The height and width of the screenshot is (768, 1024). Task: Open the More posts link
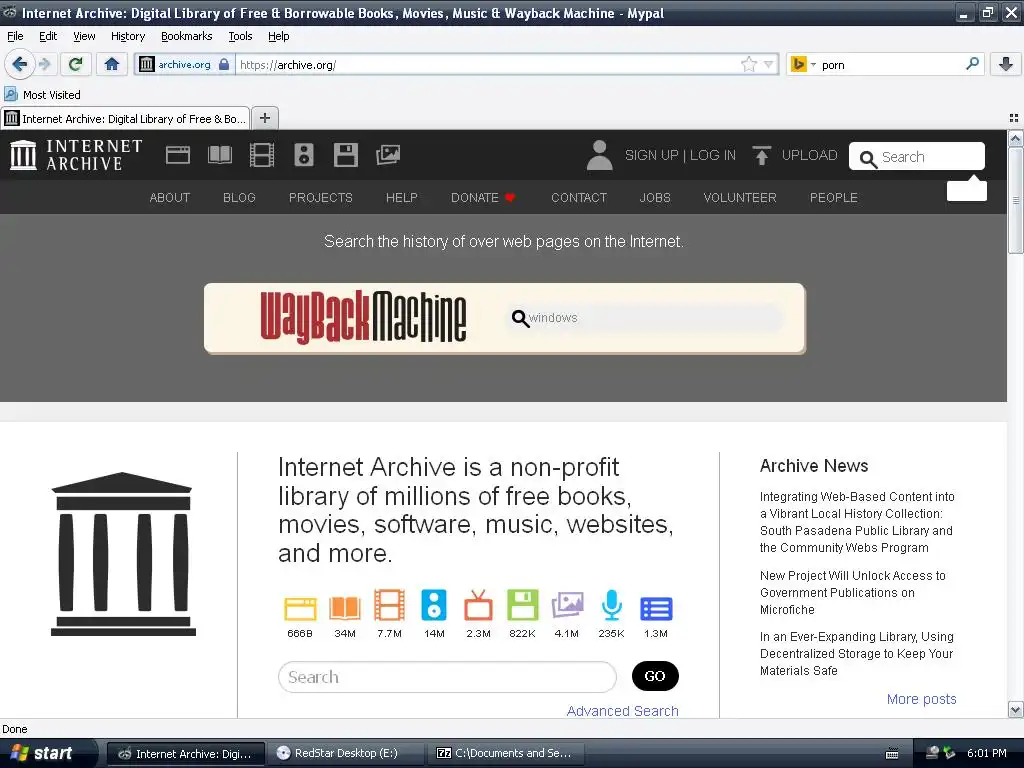point(921,699)
